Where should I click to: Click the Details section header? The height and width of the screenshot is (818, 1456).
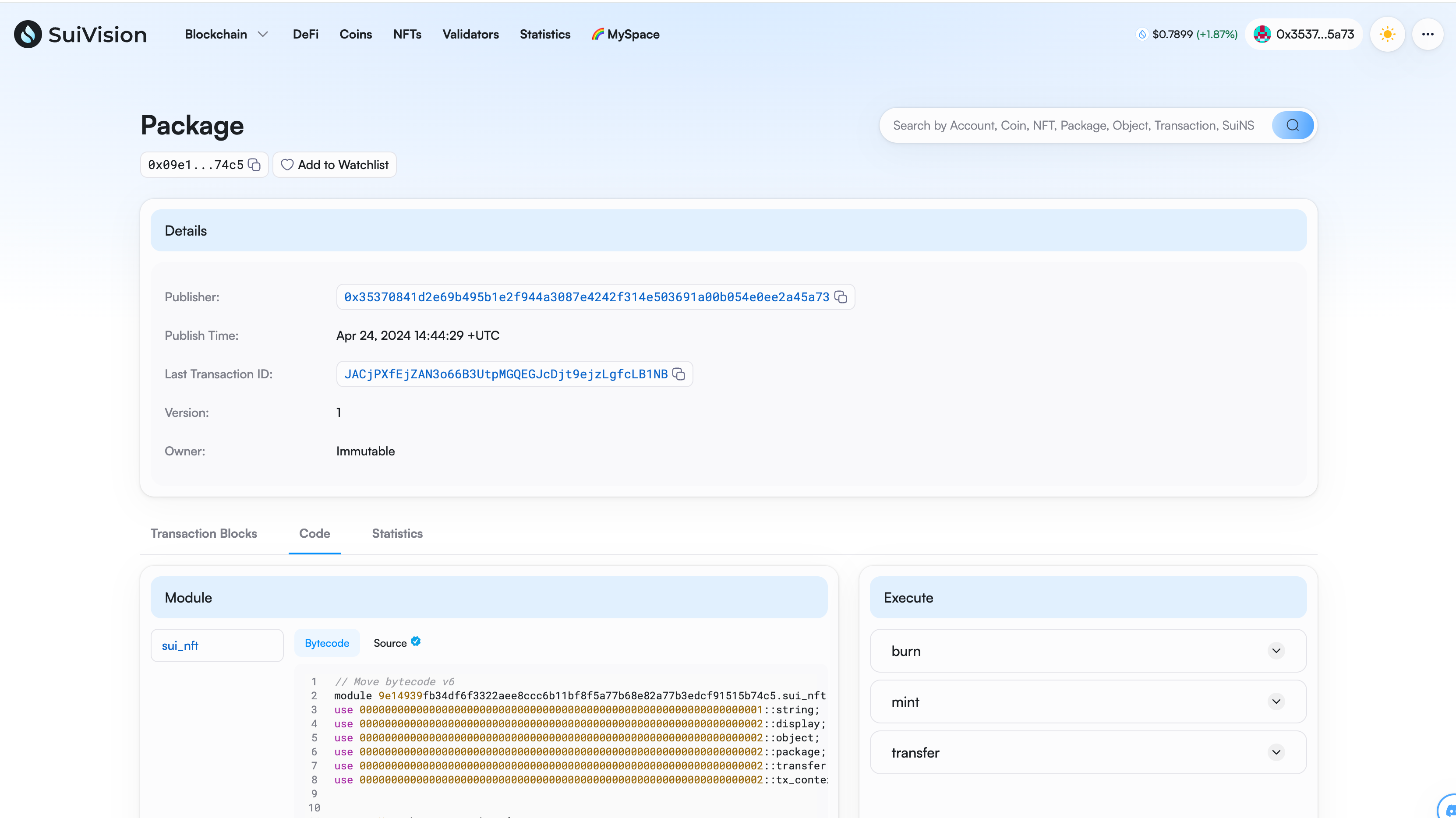point(728,230)
